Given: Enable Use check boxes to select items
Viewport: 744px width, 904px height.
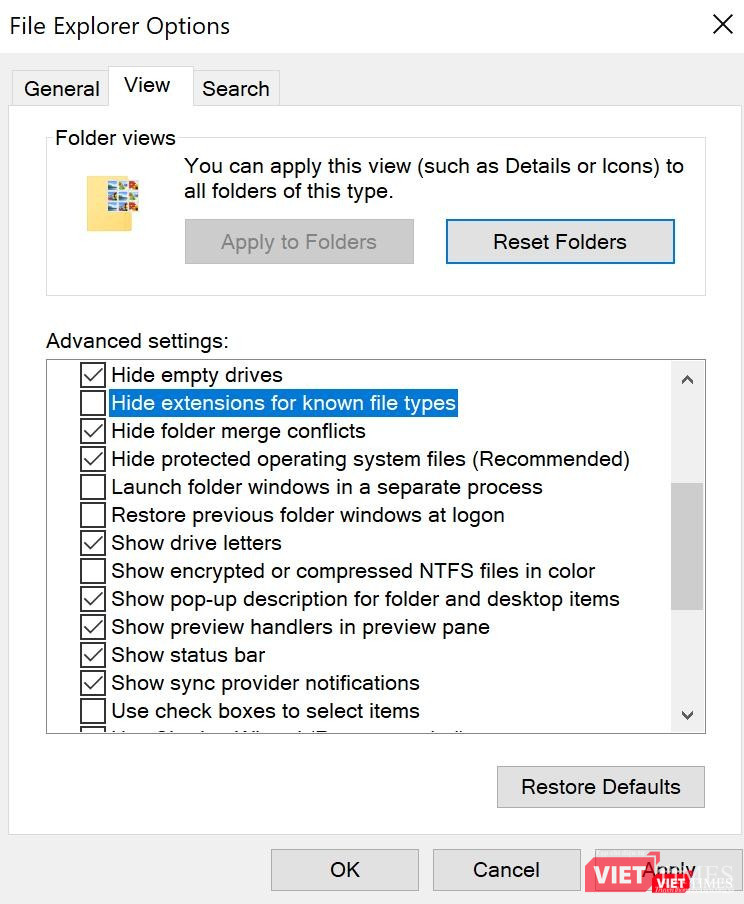Looking at the screenshot, I should pyautogui.click(x=91, y=710).
